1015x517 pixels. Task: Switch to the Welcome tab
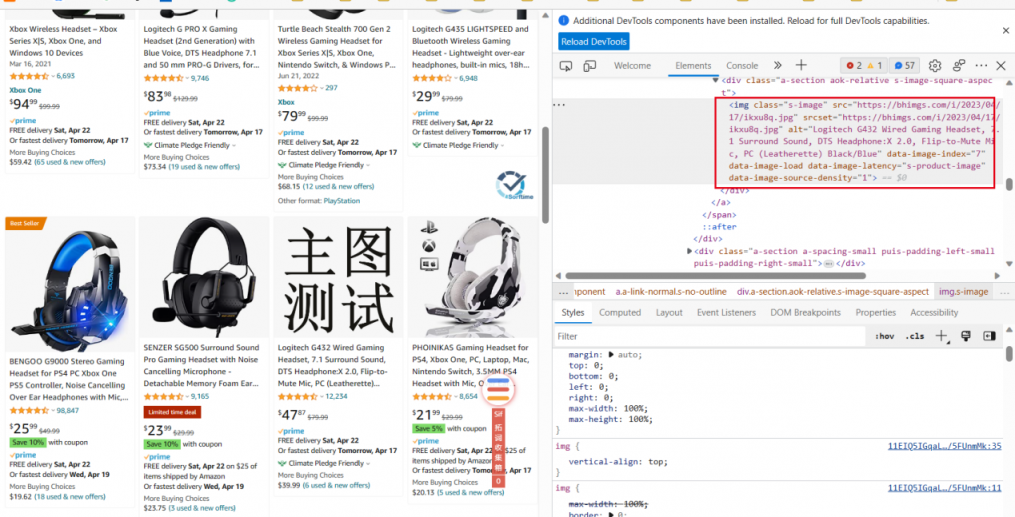point(632,65)
